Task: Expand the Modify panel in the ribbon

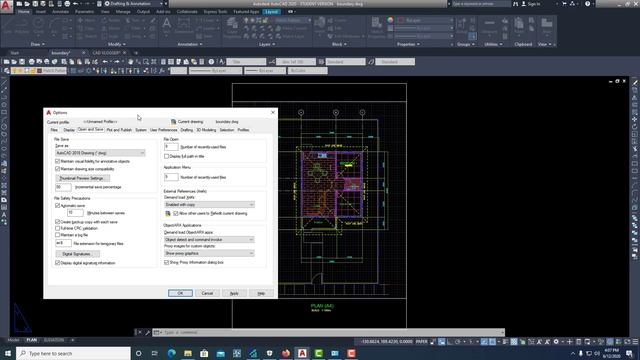Action: [116, 44]
